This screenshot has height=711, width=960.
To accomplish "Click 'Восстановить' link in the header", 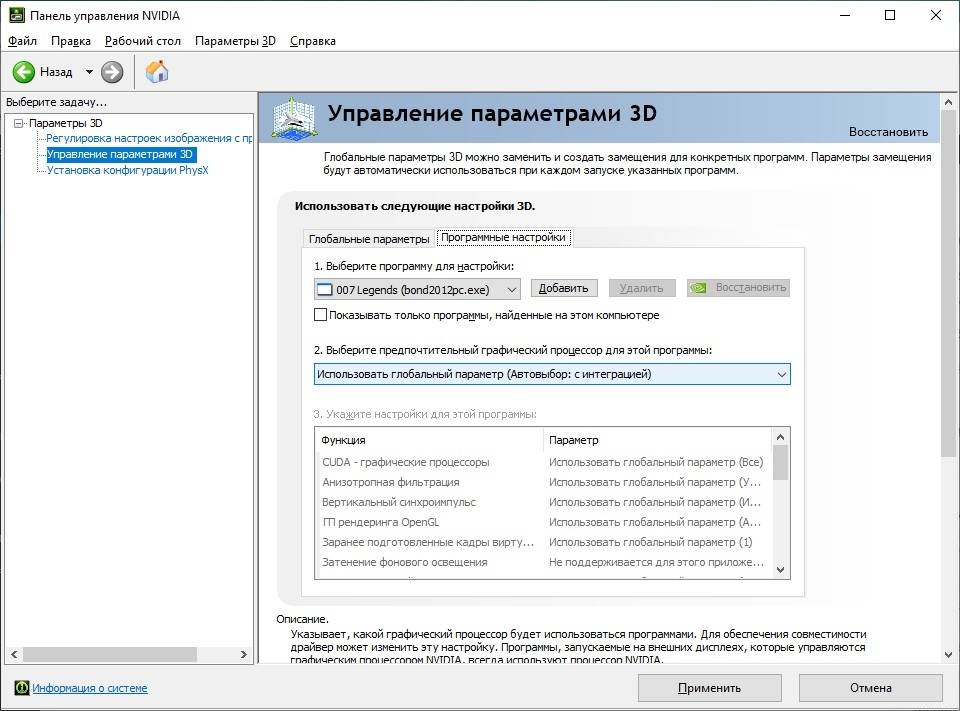I will (888, 132).
